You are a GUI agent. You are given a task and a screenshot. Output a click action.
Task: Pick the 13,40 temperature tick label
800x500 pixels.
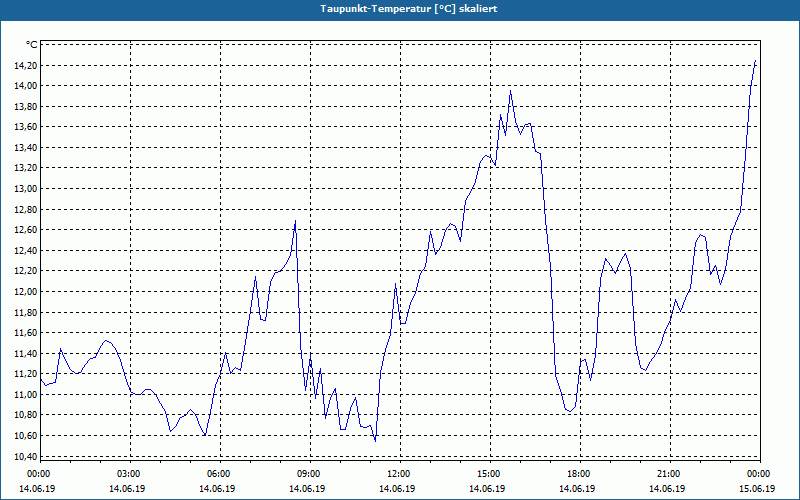tap(27, 147)
